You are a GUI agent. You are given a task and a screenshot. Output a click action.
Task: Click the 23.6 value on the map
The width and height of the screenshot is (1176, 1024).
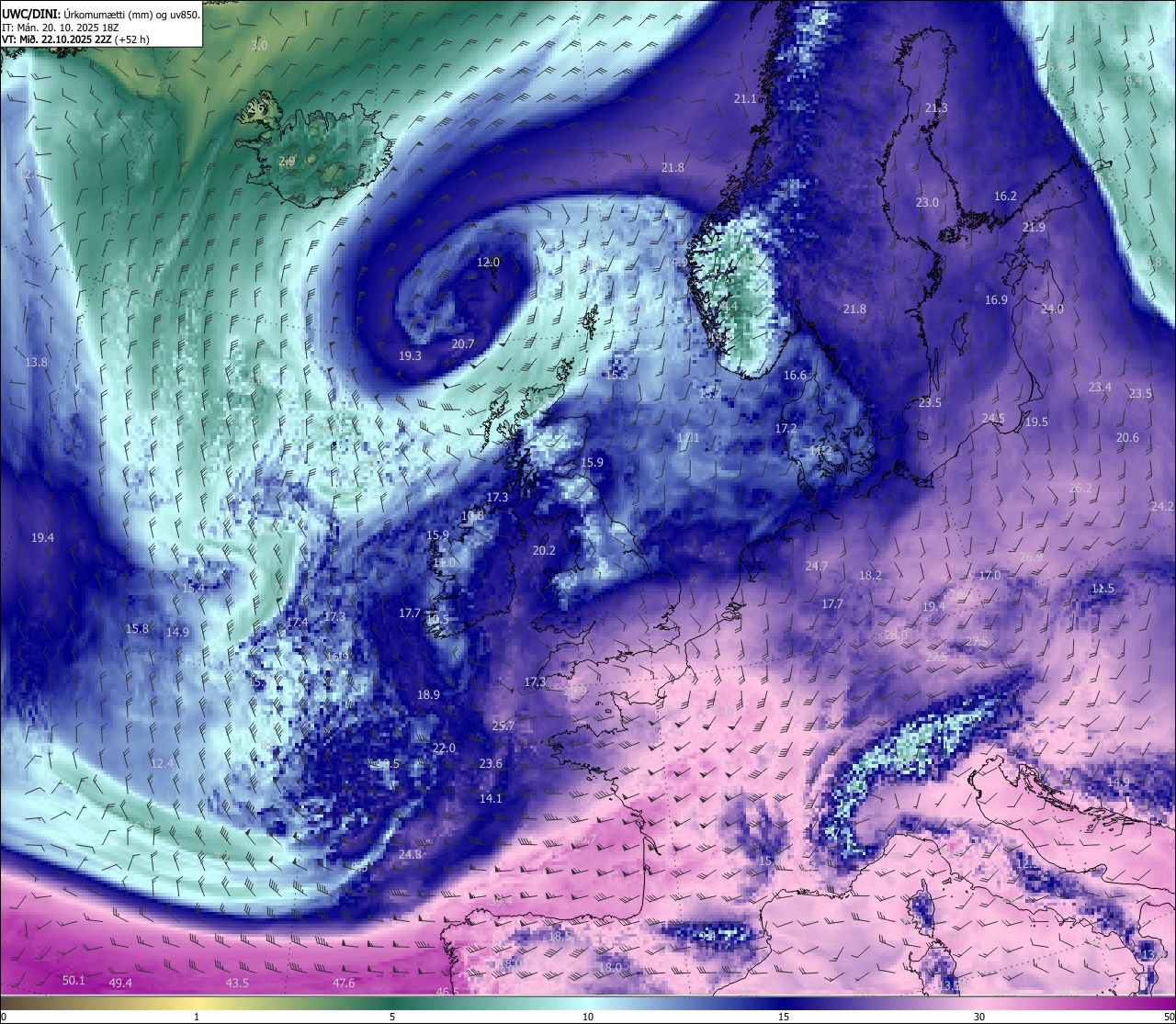pos(491,764)
